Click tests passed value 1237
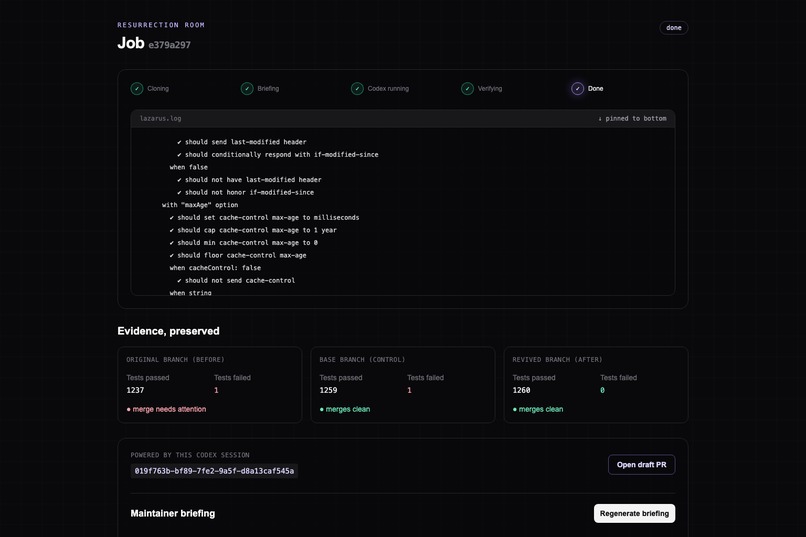 pyautogui.click(x=135, y=390)
